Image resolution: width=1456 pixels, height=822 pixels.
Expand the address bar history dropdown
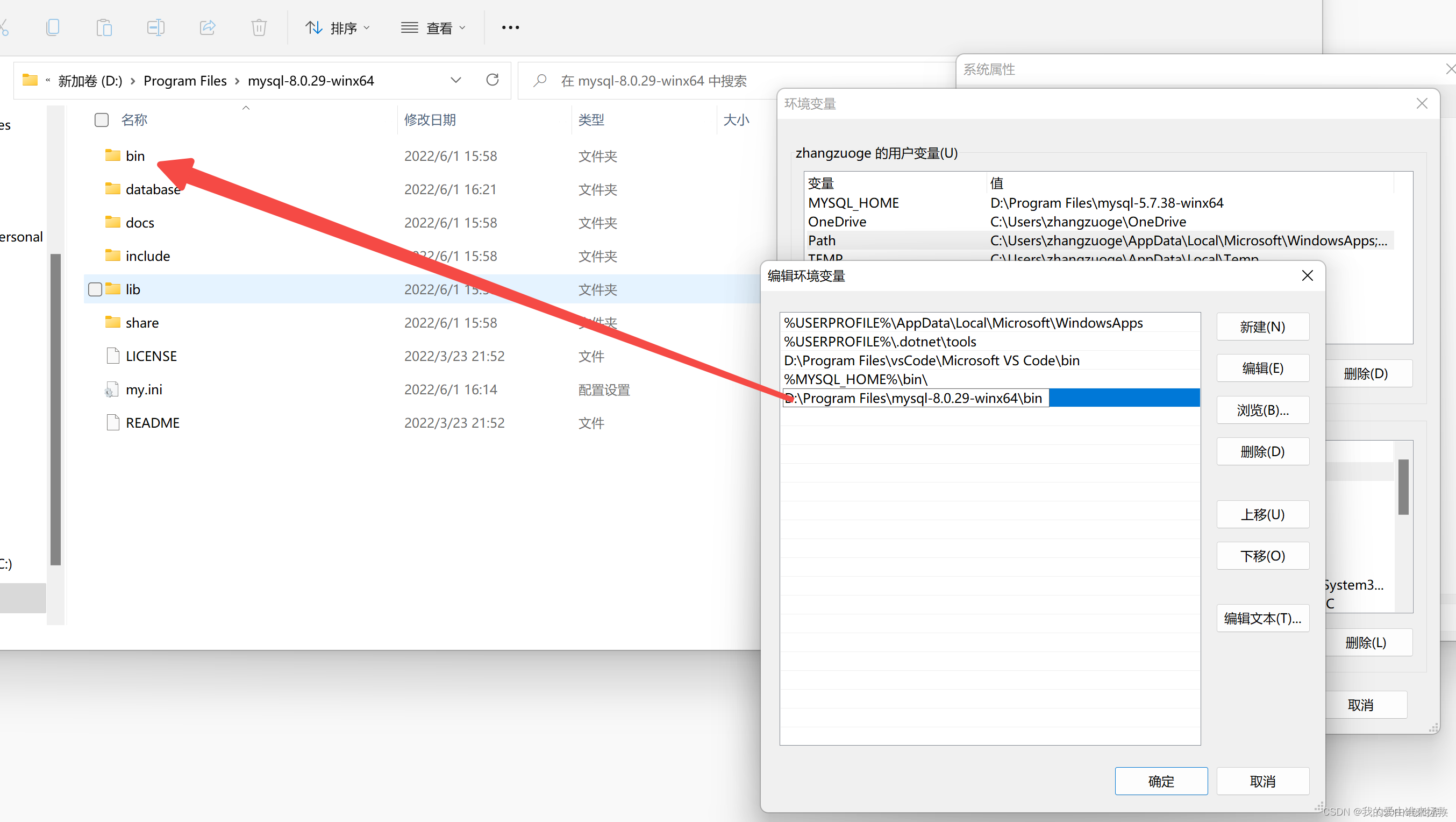pos(455,80)
